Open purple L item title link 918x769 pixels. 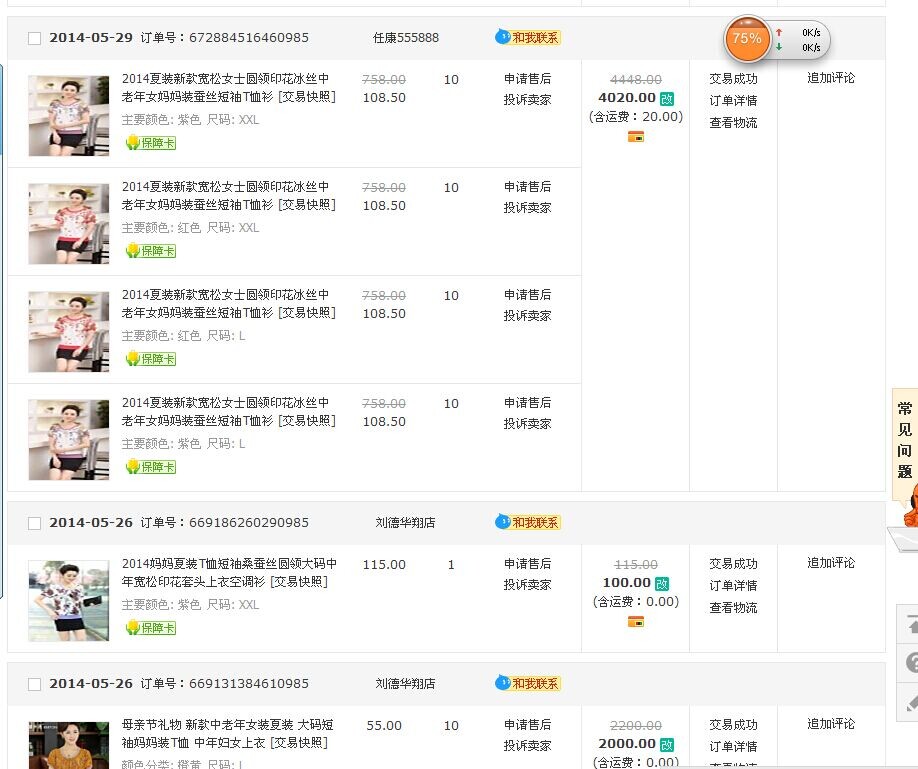tap(229, 412)
